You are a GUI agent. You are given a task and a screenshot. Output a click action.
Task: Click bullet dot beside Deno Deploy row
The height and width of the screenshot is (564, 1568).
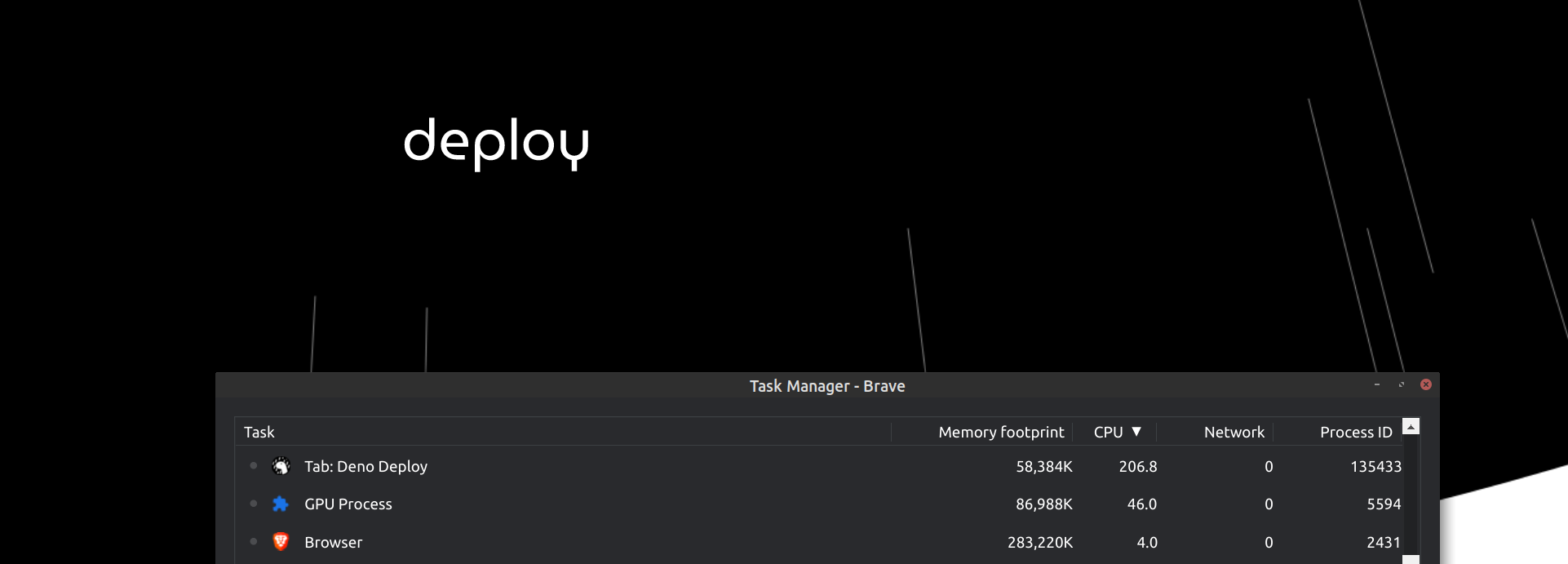[254, 465]
